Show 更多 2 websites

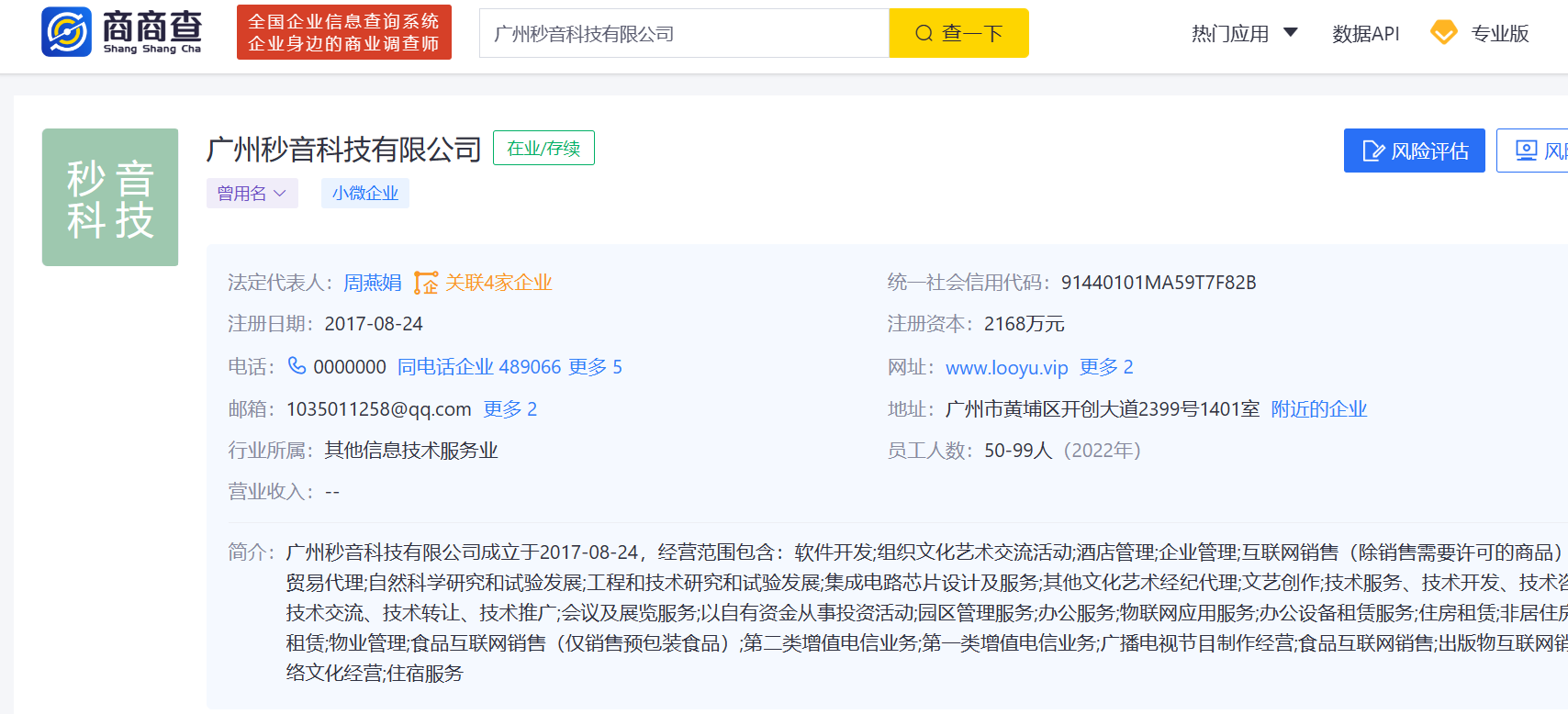coord(1106,367)
